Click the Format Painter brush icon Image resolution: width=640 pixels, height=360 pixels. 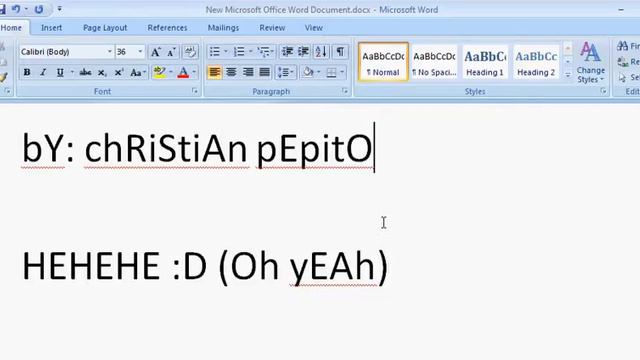4,77
